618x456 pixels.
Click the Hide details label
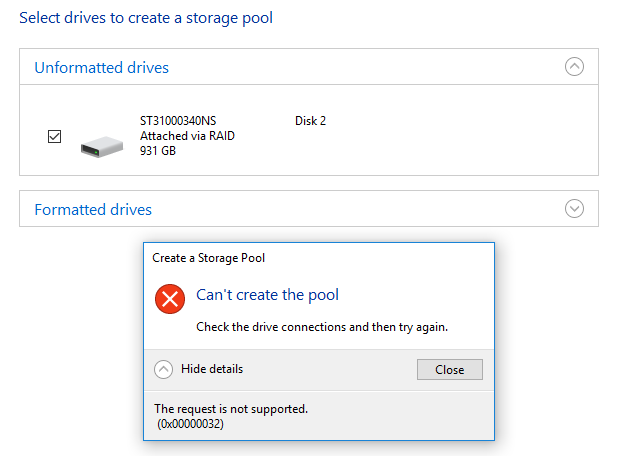click(212, 369)
